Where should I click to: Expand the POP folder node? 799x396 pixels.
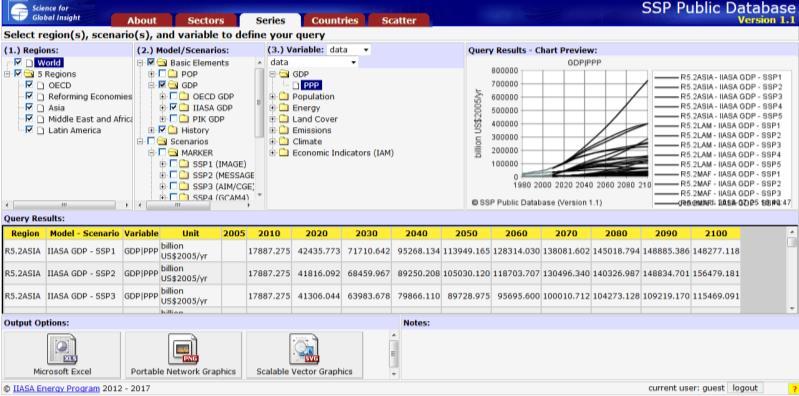pos(151,74)
